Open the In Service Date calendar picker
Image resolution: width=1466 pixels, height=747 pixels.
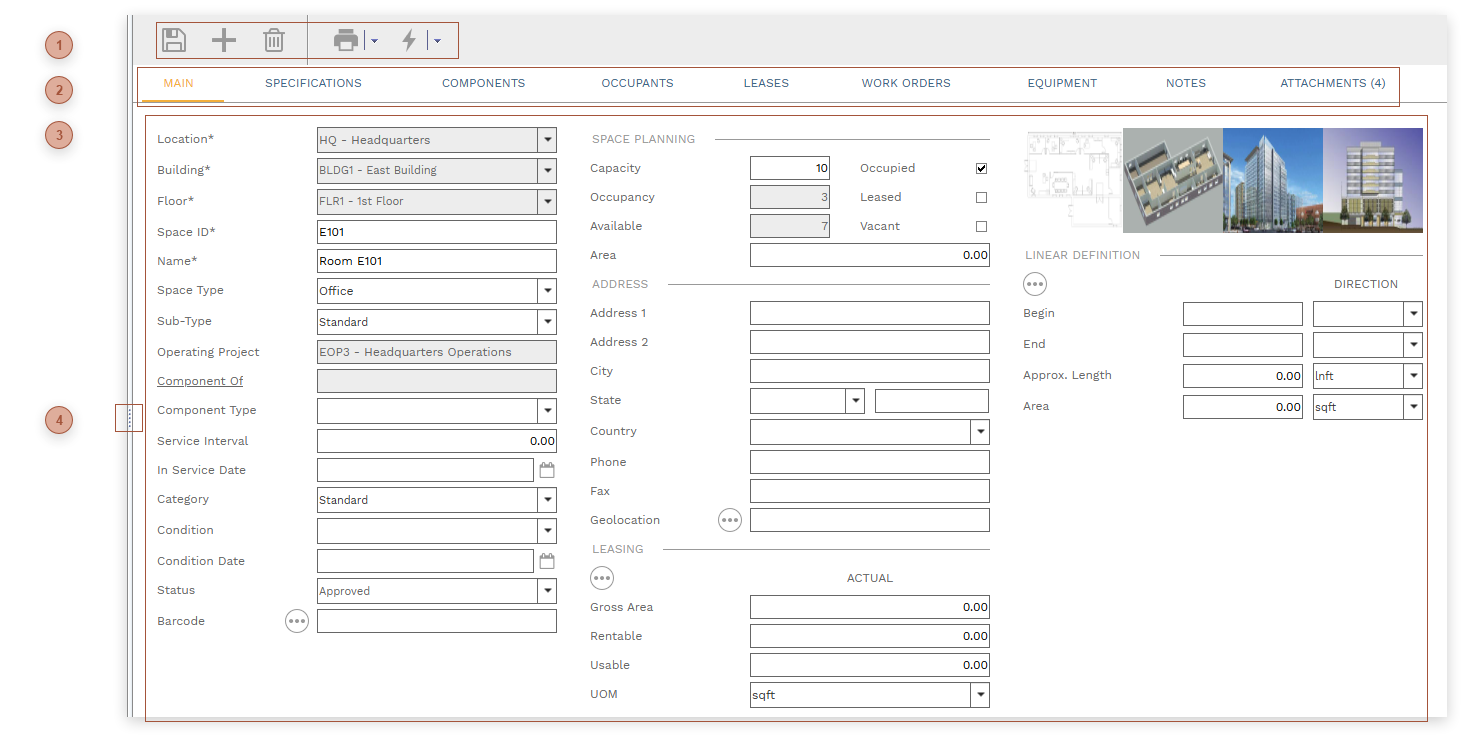pyautogui.click(x=547, y=470)
